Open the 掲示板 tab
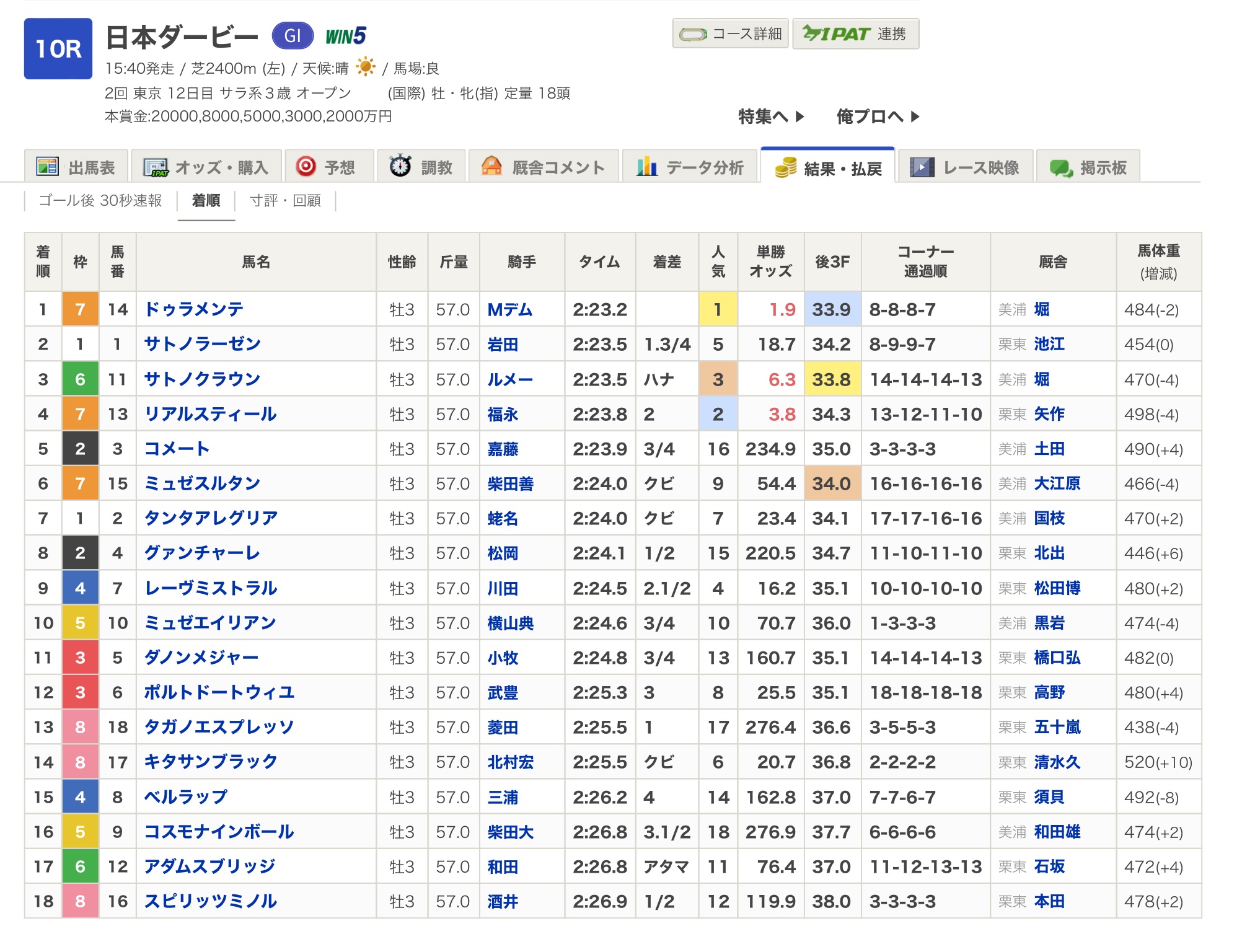The image size is (1242, 952). [x=1088, y=166]
